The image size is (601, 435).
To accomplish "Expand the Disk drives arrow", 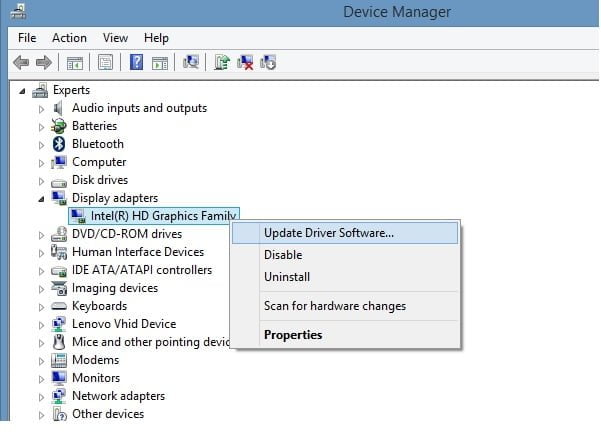I will [41, 181].
